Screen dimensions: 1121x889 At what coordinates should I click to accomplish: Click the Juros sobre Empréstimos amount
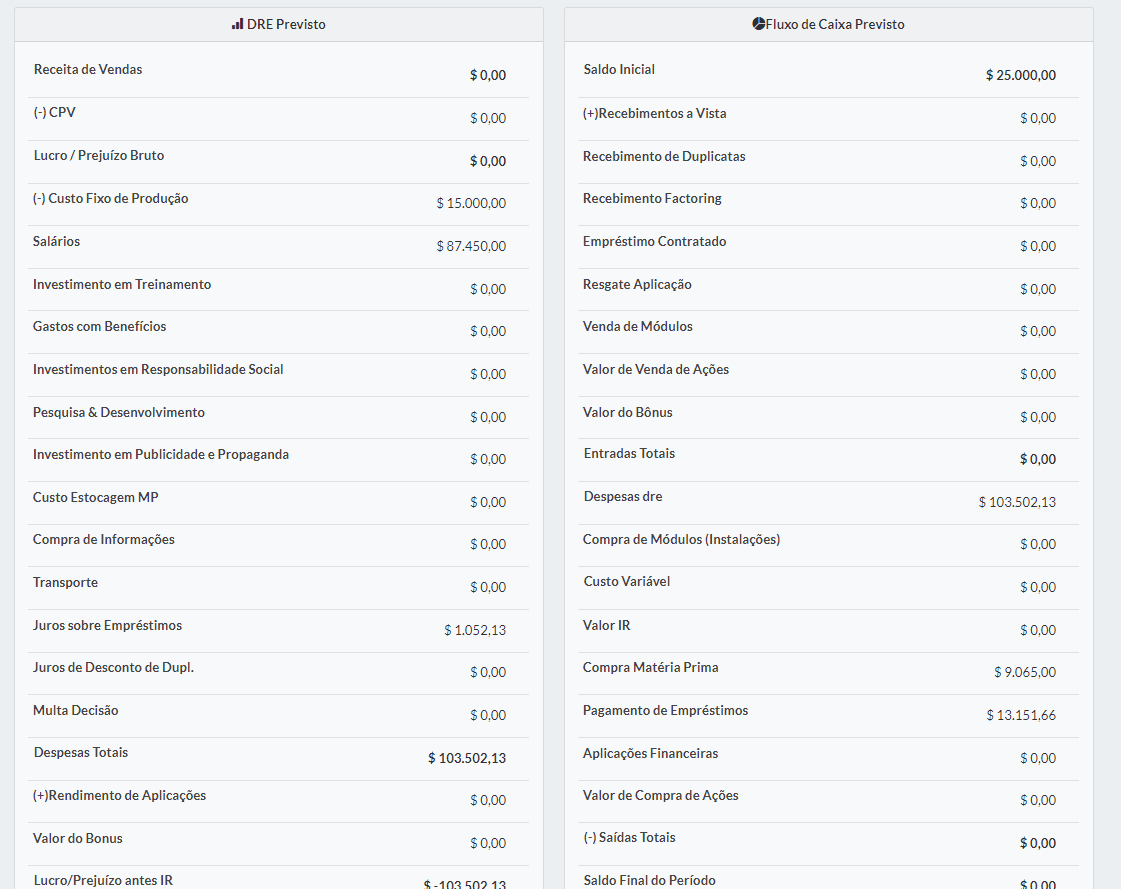click(x=475, y=630)
